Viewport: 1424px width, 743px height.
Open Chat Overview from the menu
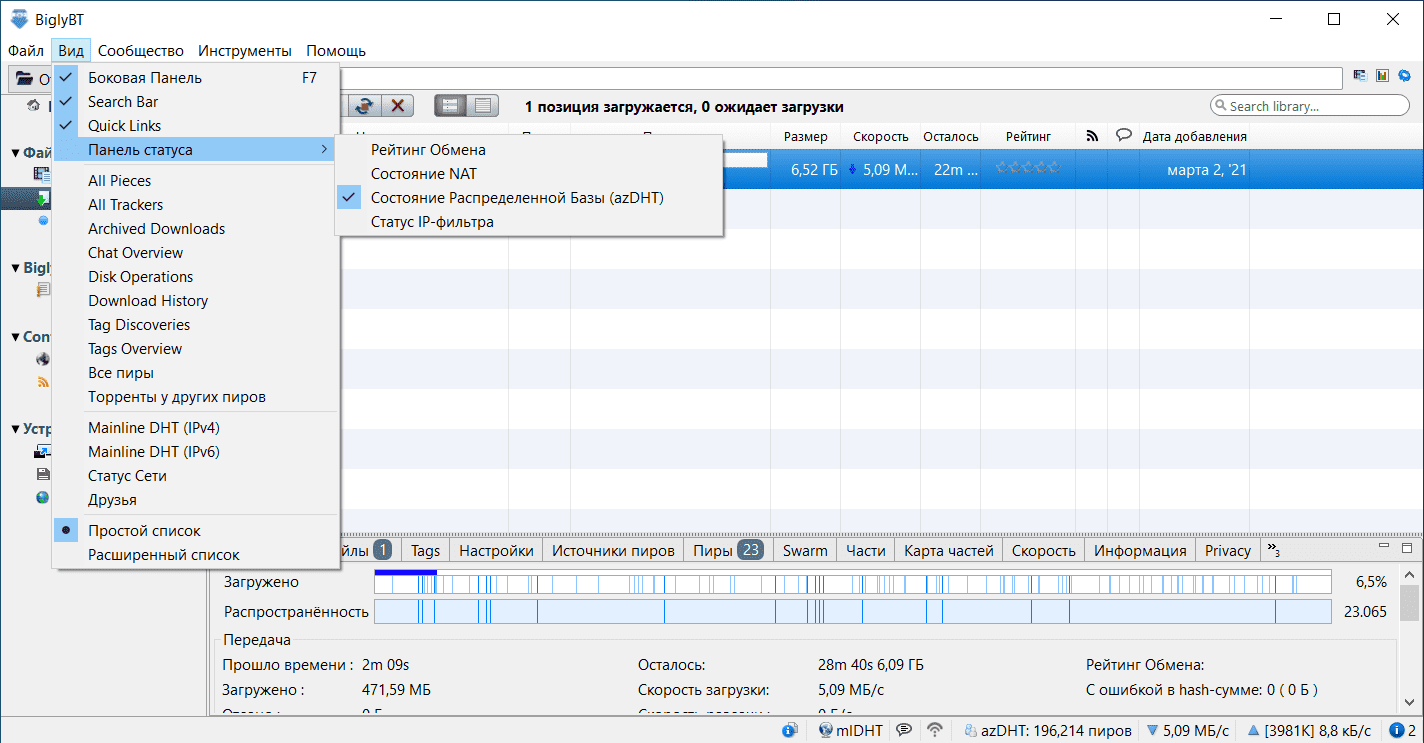pos(196,252)
